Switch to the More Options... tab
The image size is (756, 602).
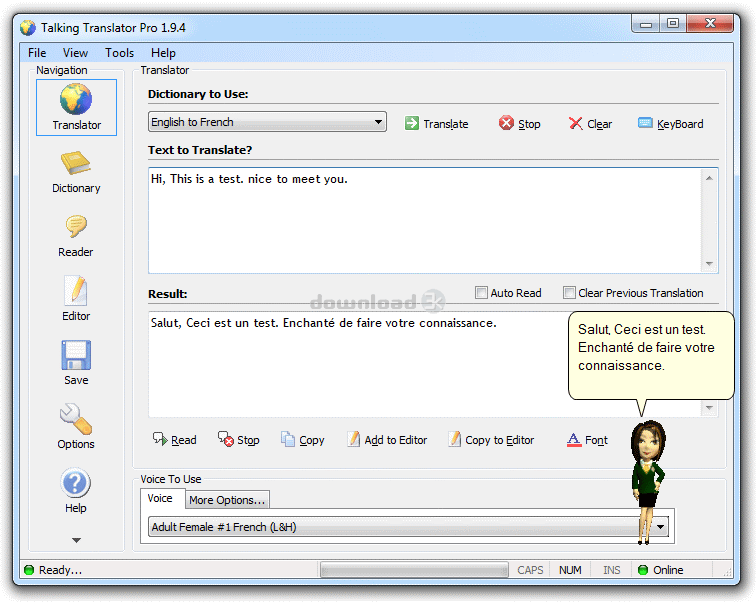tap(227, 500)
